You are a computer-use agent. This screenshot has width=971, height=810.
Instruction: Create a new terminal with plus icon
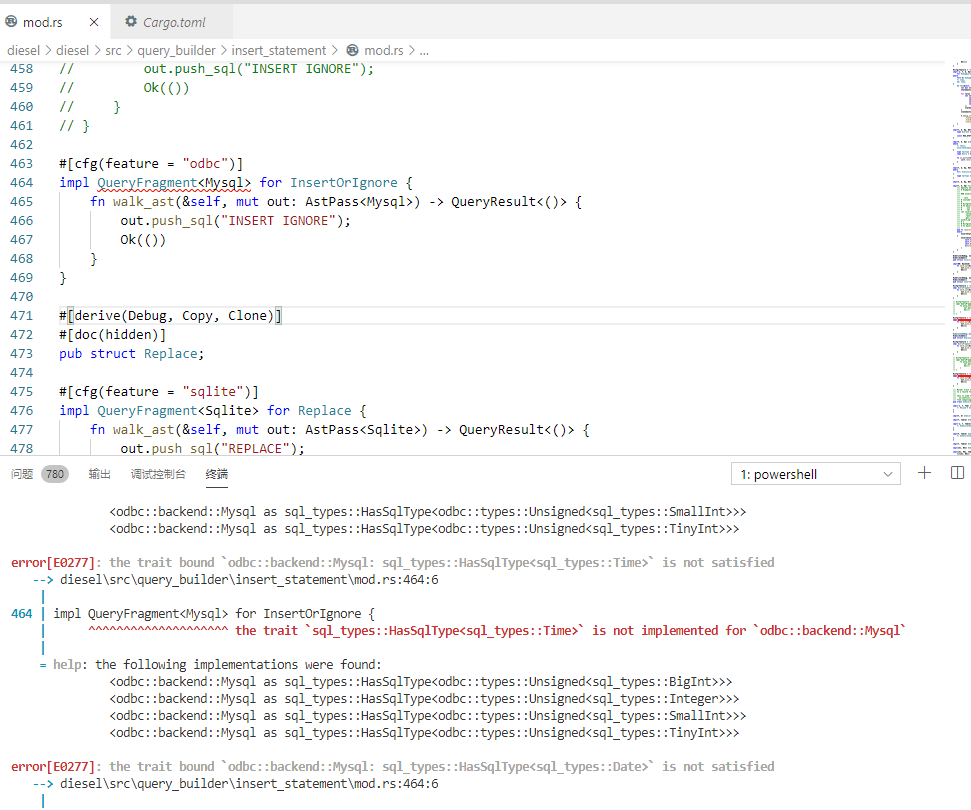point(924,473)
